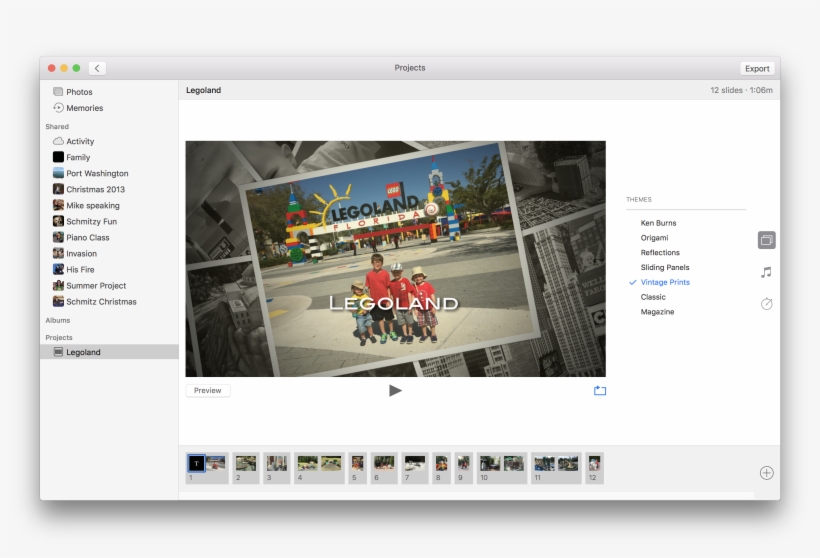The image size is (820, 558).
Task: Choose the Sliding Panels theme
Action: [x=665, y=267]
